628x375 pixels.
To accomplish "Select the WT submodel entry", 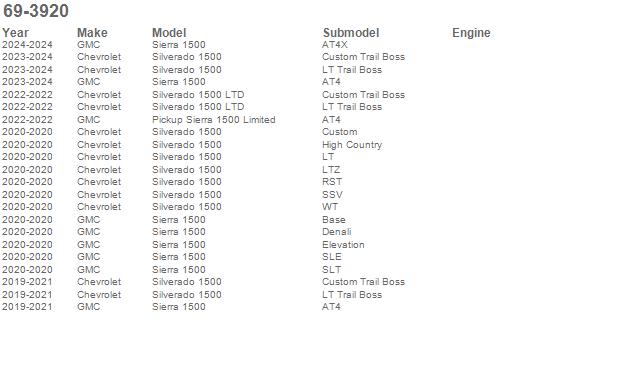I will [330, 206].
